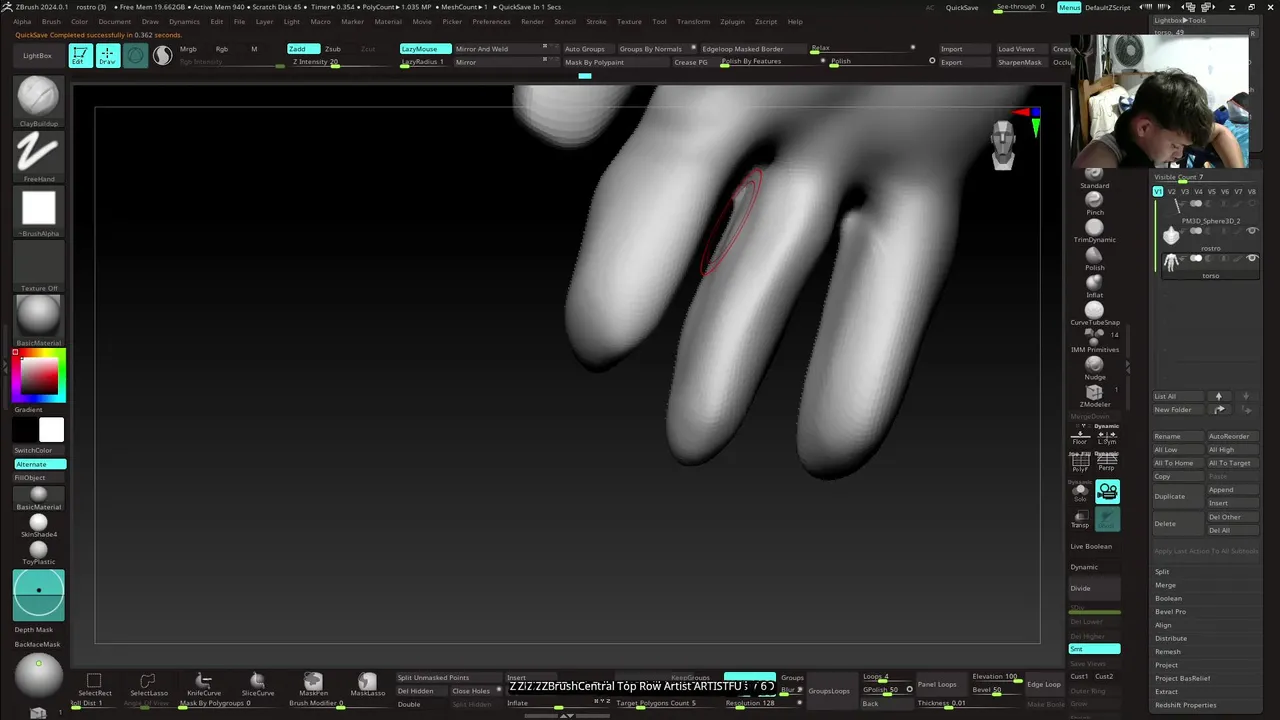This screenshot has width=1280, height=720.
Task: Expand the Remesh section
Action: [x=1168, y=652]
